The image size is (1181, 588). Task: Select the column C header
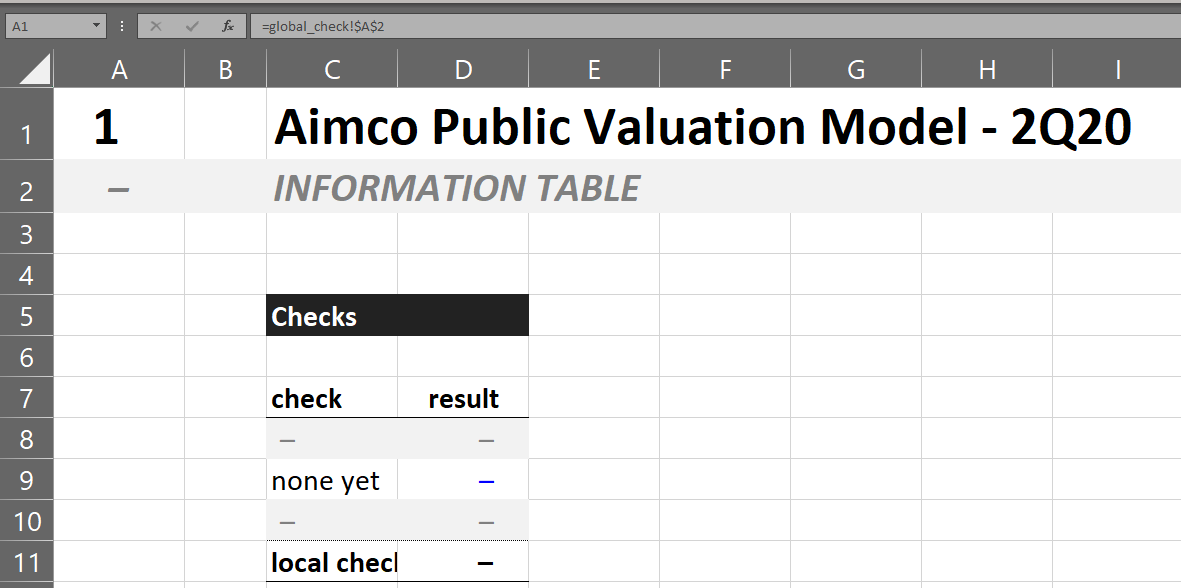(x=332, y=70)
